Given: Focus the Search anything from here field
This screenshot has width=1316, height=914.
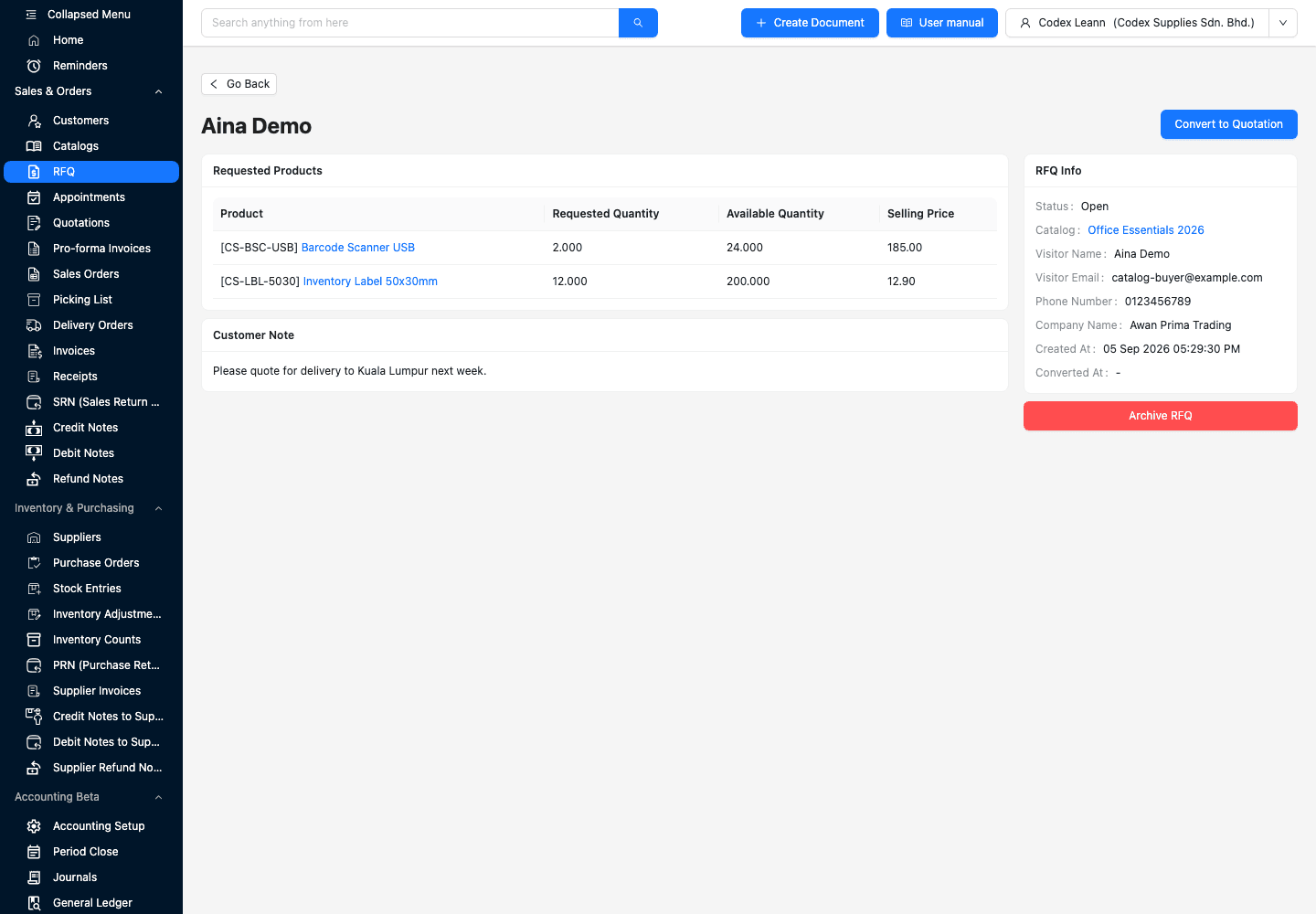Looking at the screenshot, I should pos(410,23).
